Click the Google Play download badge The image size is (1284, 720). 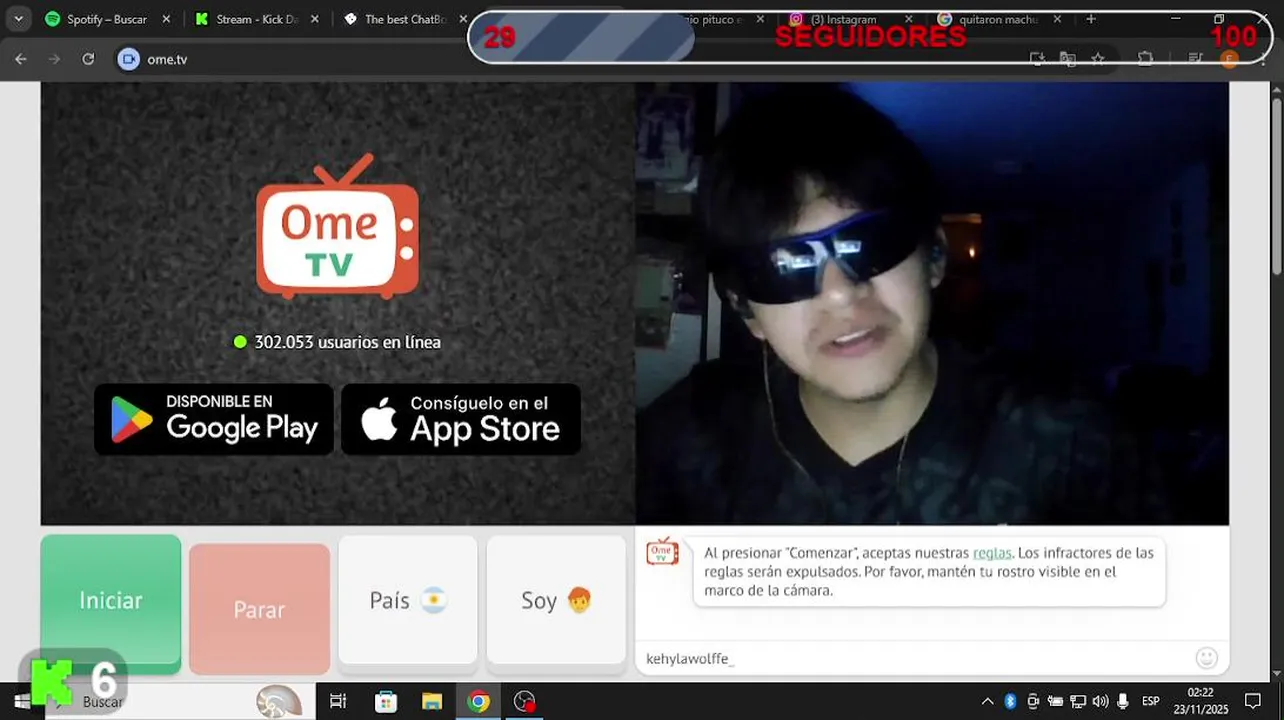(x=214, y=419)
